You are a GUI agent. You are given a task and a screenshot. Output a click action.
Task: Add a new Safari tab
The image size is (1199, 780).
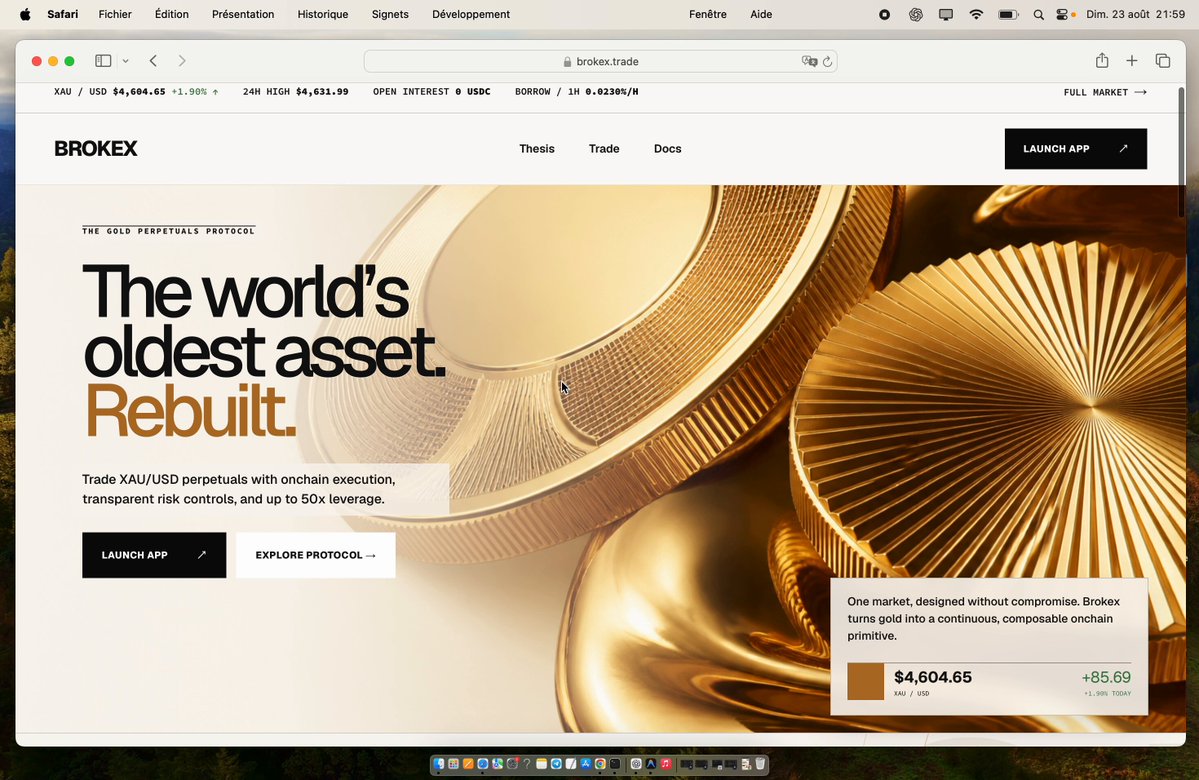[1132, 60]
